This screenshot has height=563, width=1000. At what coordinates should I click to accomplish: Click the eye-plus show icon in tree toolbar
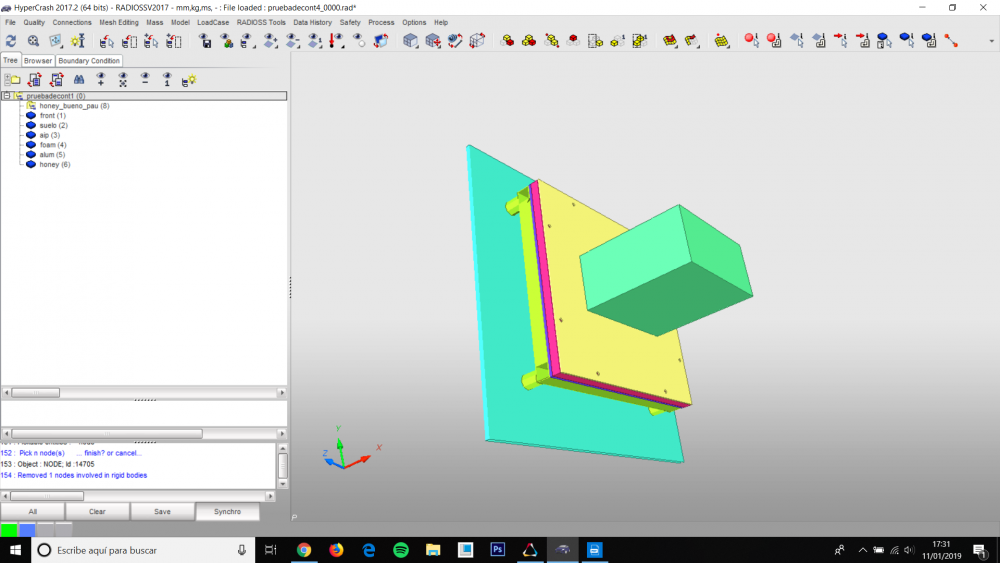(x=101, y=80)
